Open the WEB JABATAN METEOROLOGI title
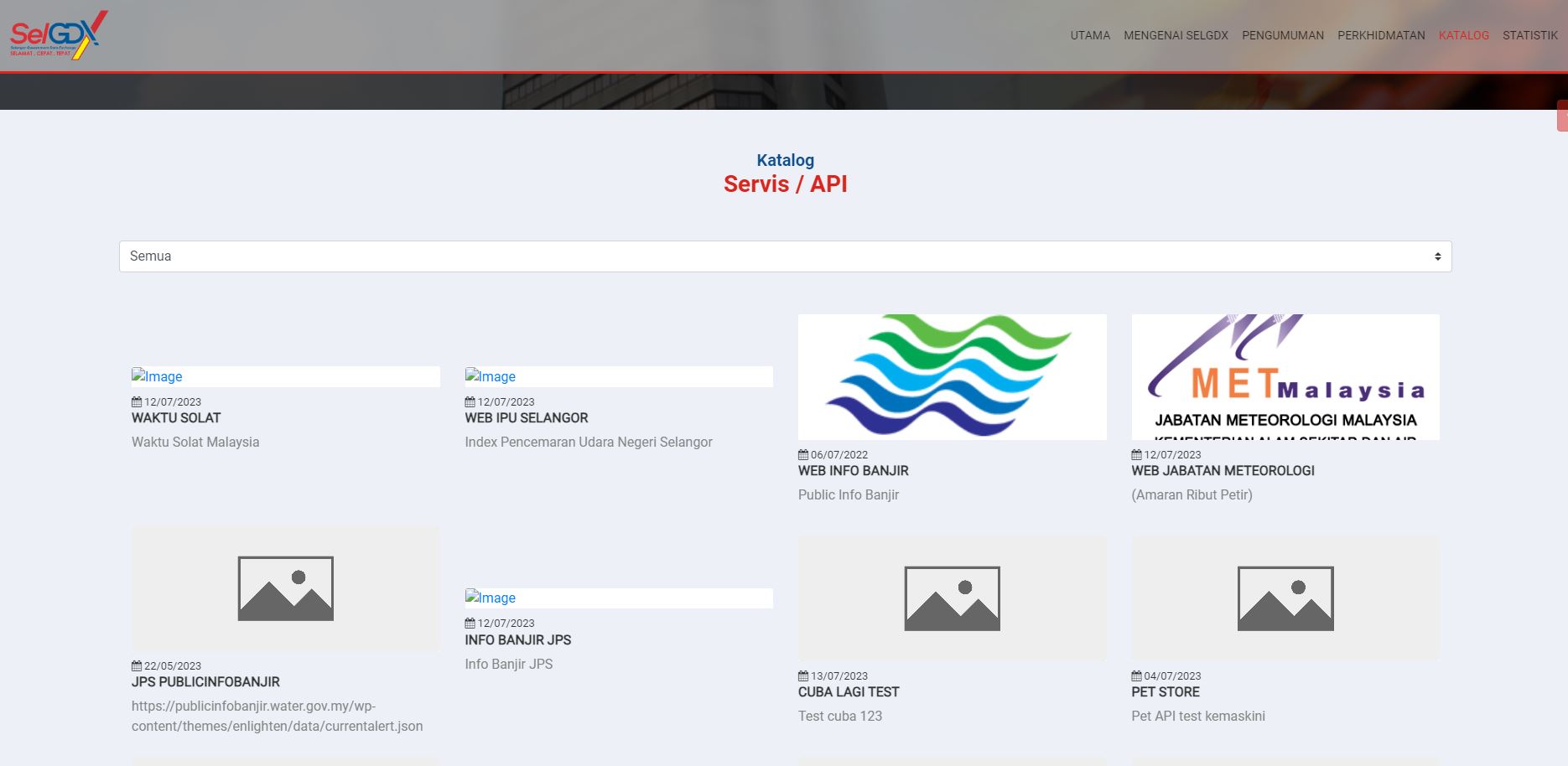This screenshot has width=1568, height=766. coord(1223,471)
